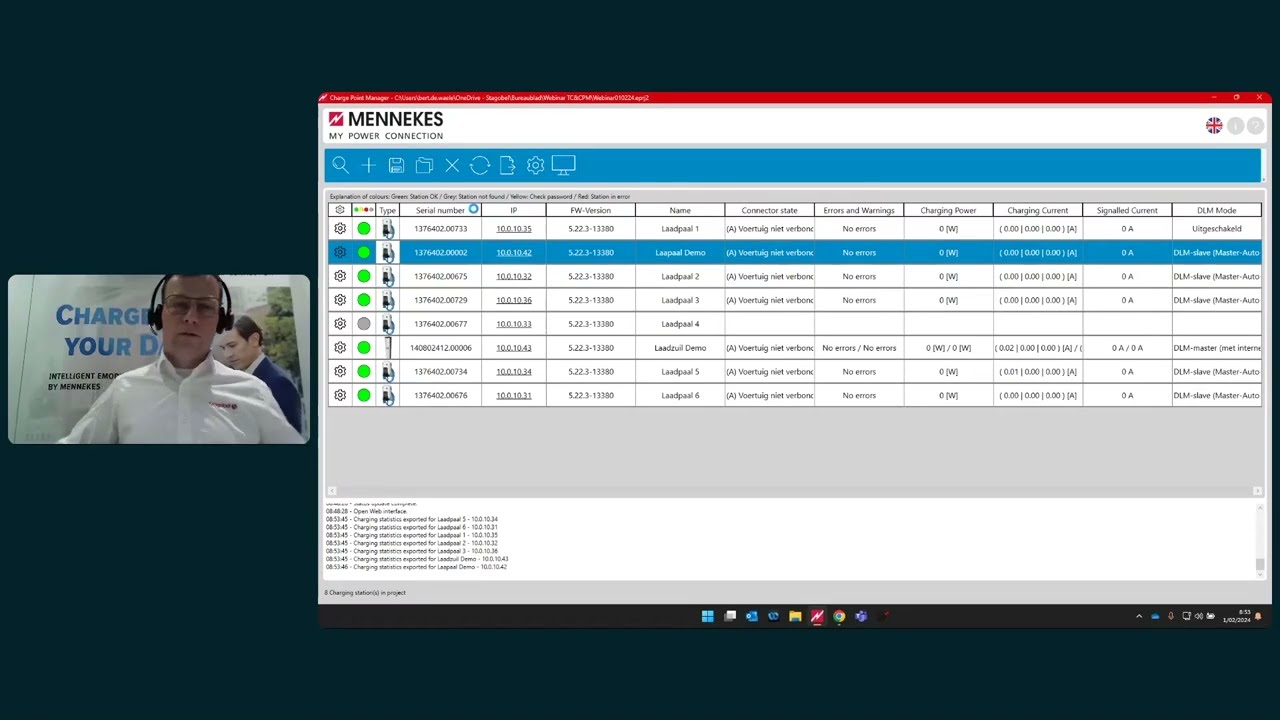The width and height of the screenshot is (1280, 720).
Task: Click the search magnifier toolbar icon
Action: pos(340,165)
